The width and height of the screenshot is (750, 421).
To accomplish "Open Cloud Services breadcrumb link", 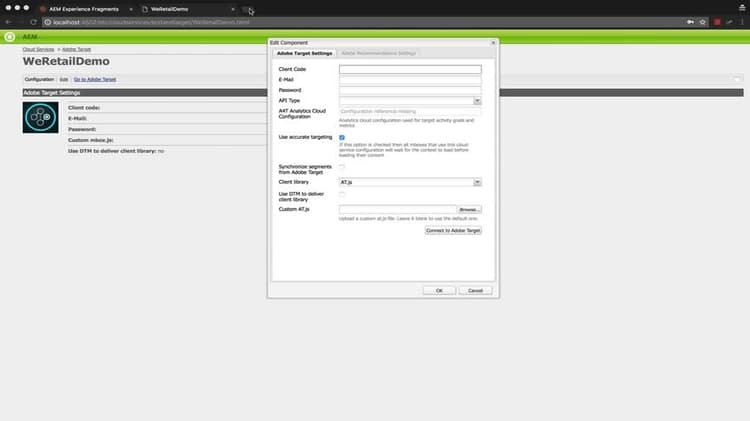I will [38, 49].
